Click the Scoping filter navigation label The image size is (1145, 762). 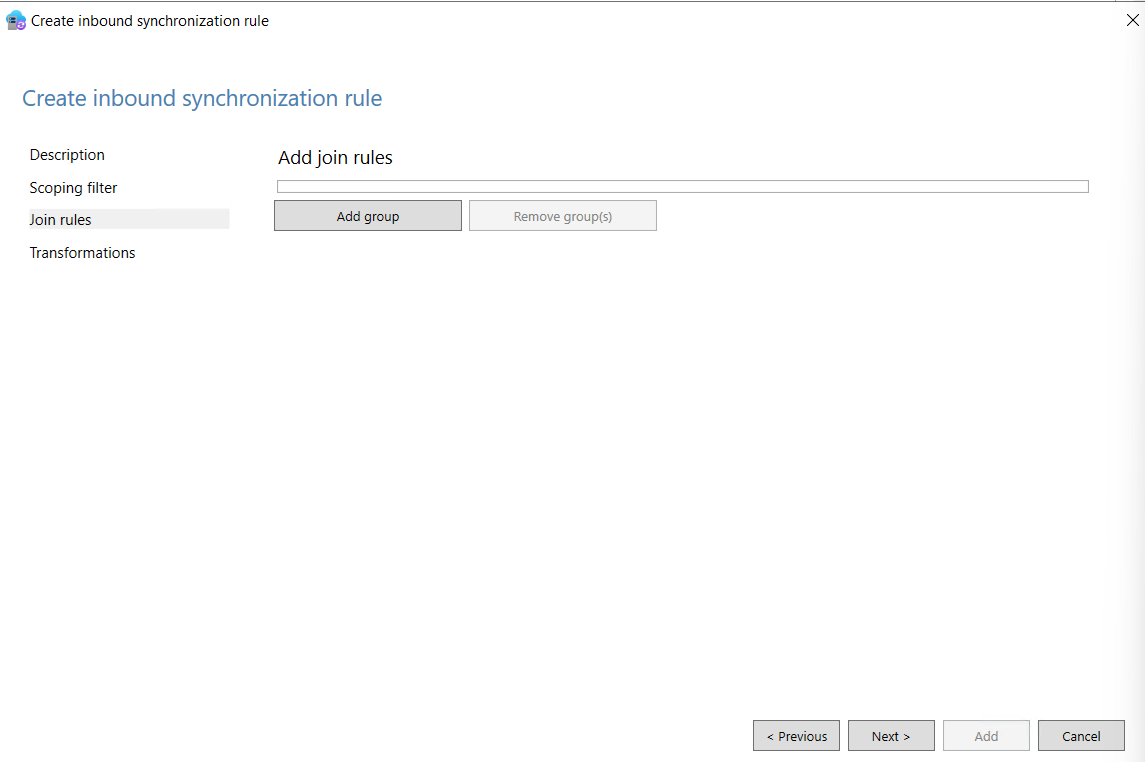[73, 187]
